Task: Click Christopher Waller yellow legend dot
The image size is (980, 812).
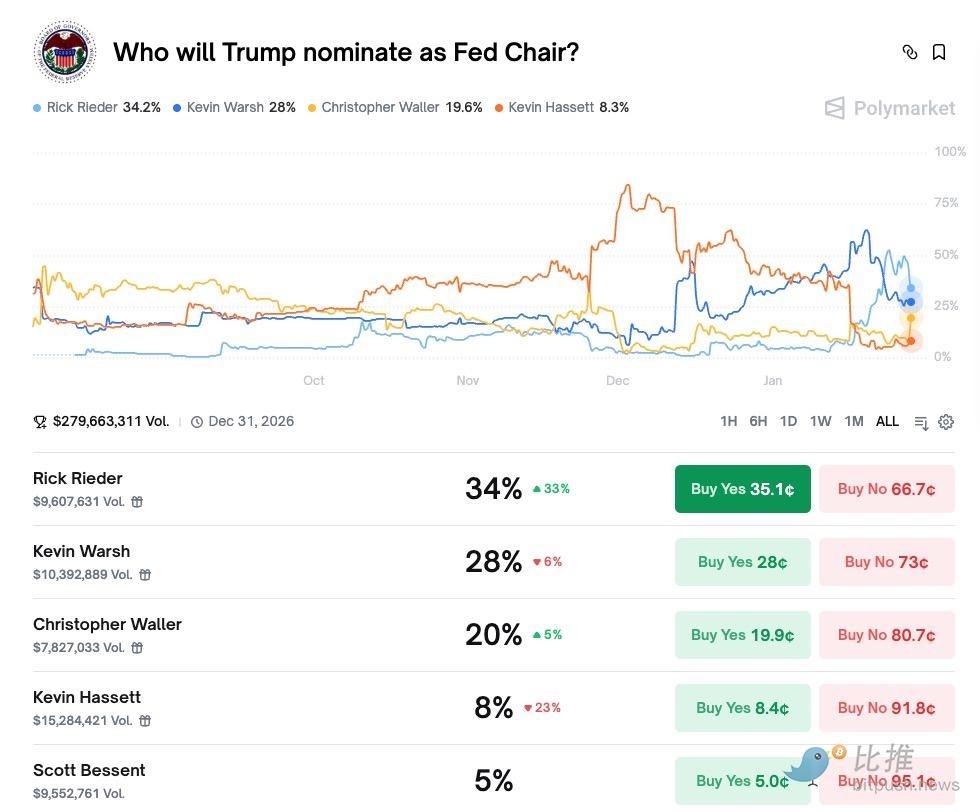Action: tap(313, 108)
